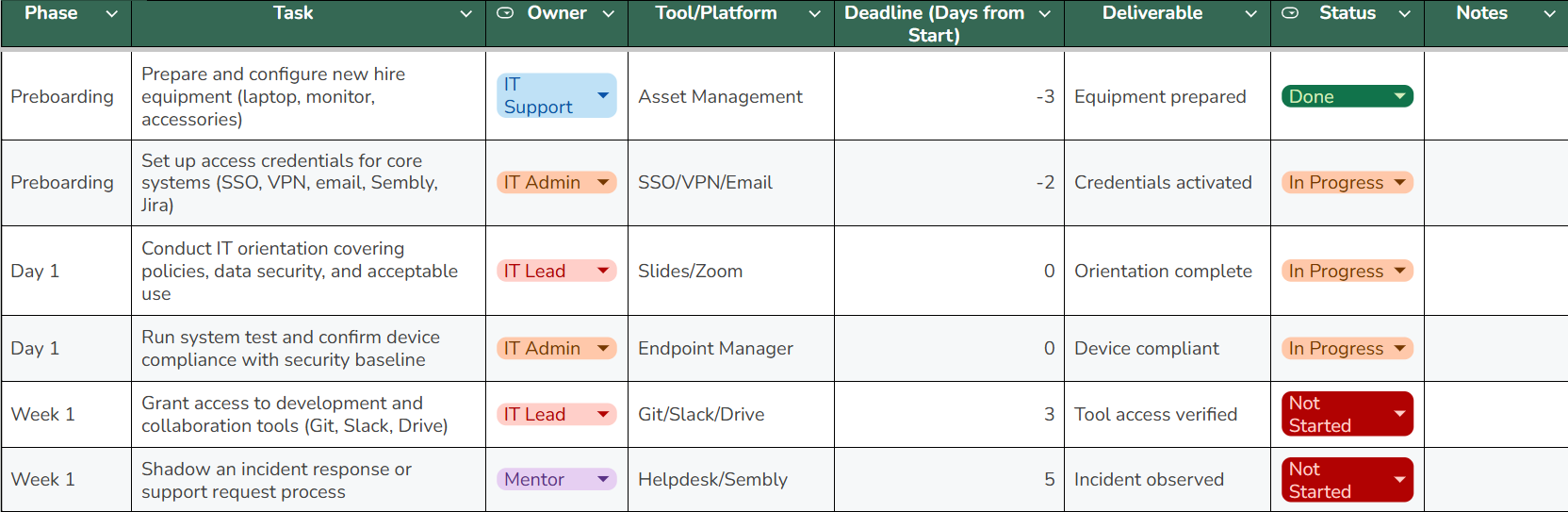Select the Deadline cell showing -3

tap(949, 96)
